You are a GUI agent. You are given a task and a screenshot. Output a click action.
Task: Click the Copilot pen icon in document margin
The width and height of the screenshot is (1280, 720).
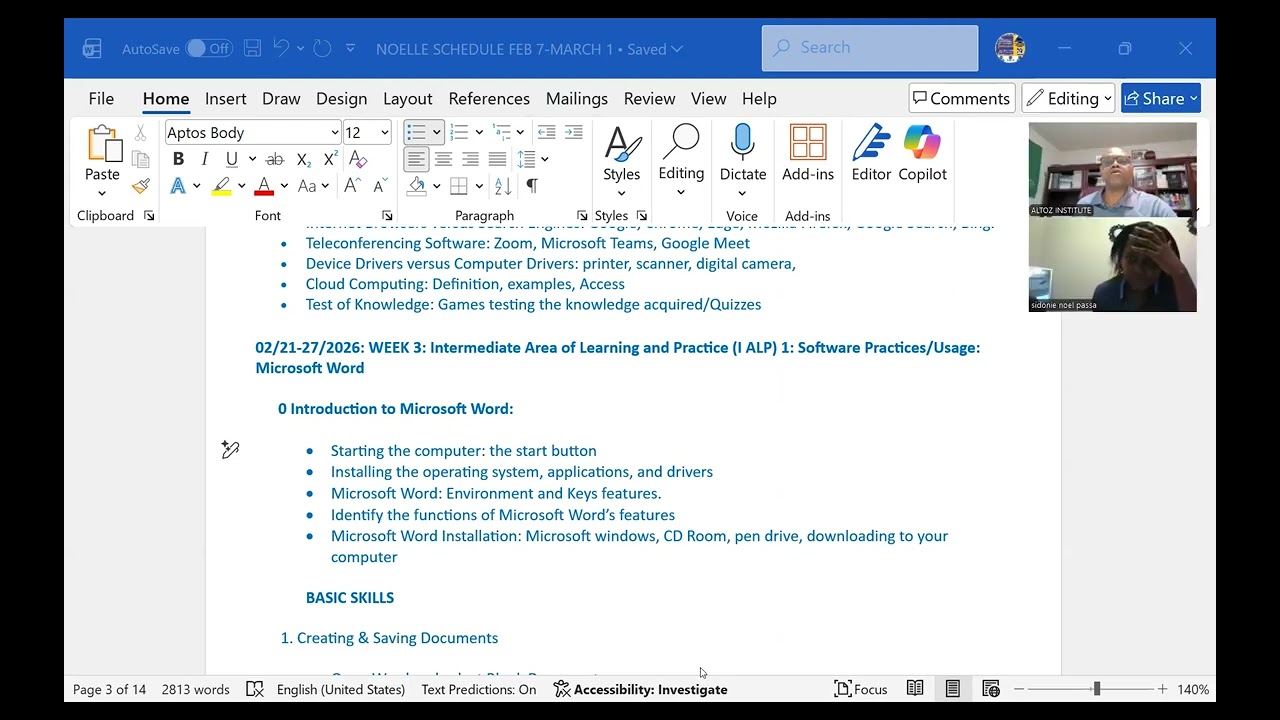230,450
